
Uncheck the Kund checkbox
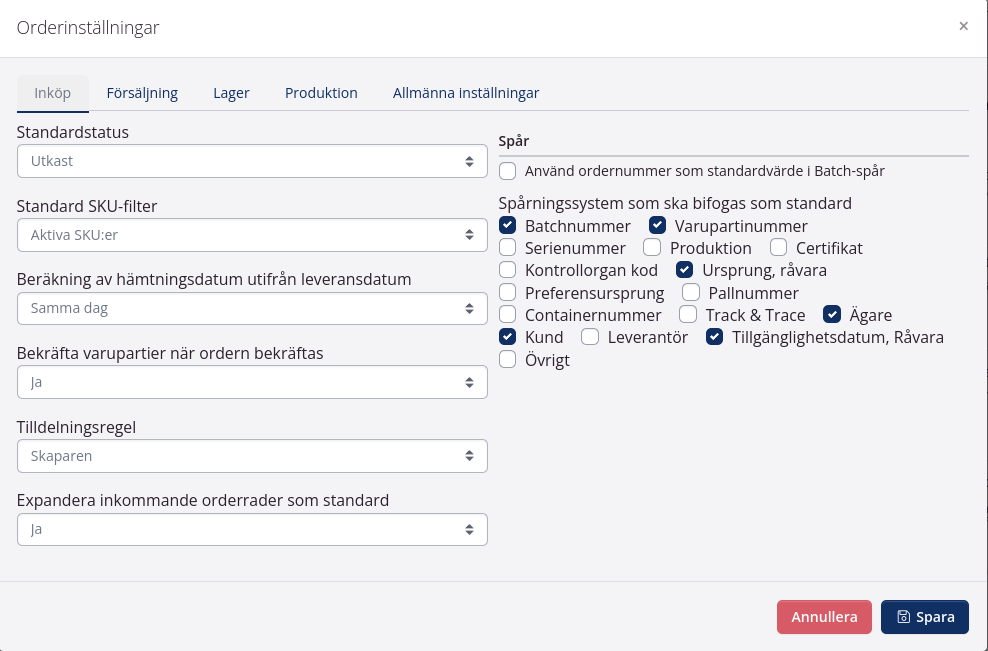pyautogui.click(x=508, y=337)
